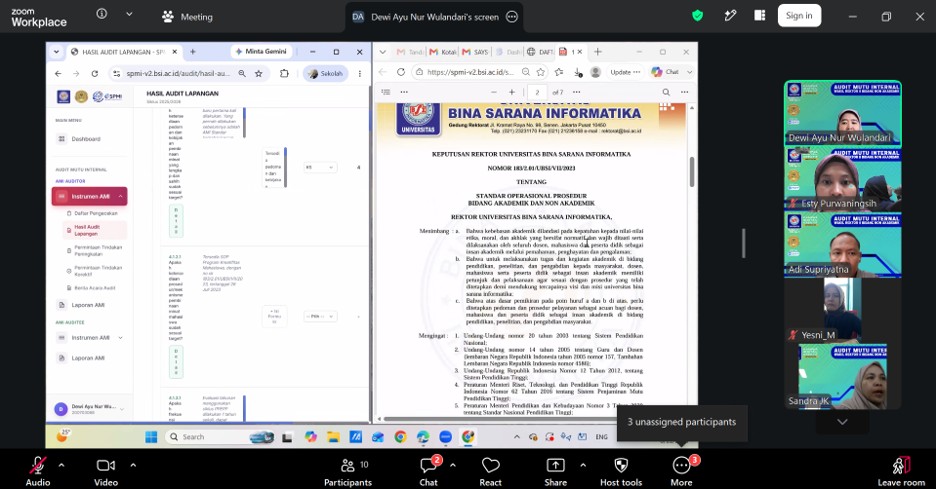The height and width of the screenshot is (489, 936).
Task: Zoom out the PDF with minus button
Action: pyautogui.click(x=494, y=92)
